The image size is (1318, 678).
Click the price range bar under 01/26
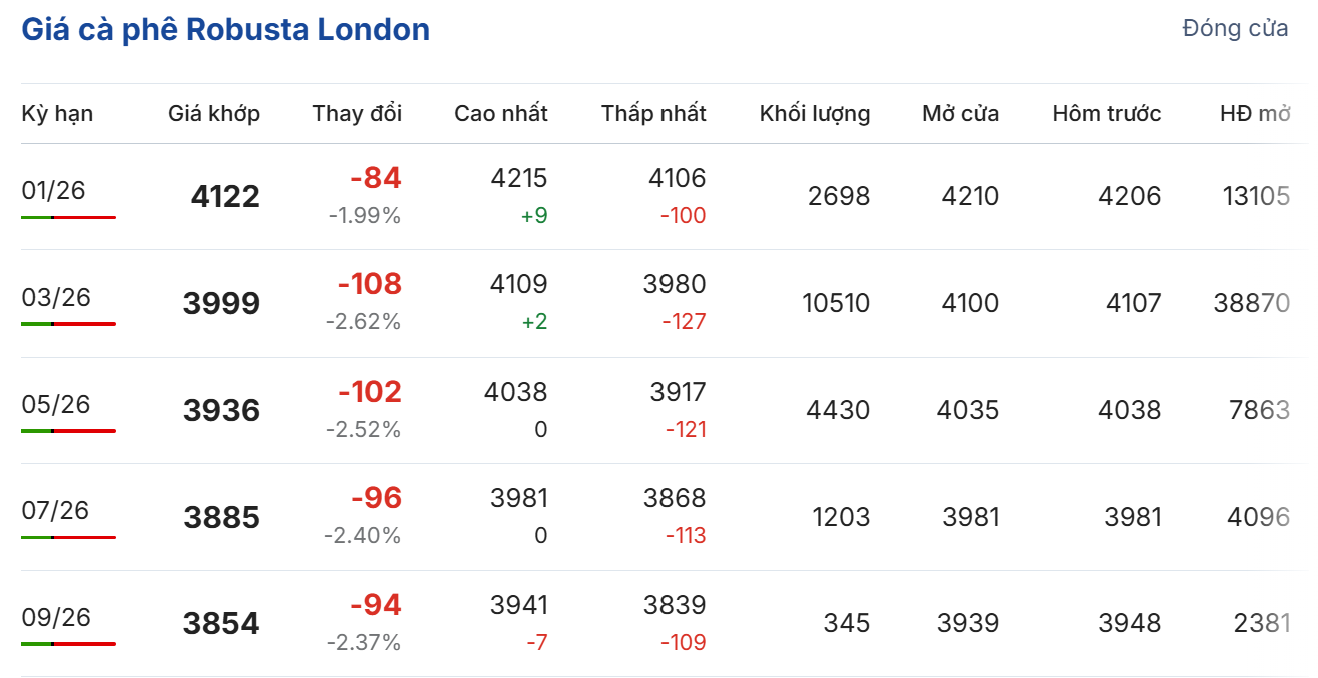pos(68,217)
